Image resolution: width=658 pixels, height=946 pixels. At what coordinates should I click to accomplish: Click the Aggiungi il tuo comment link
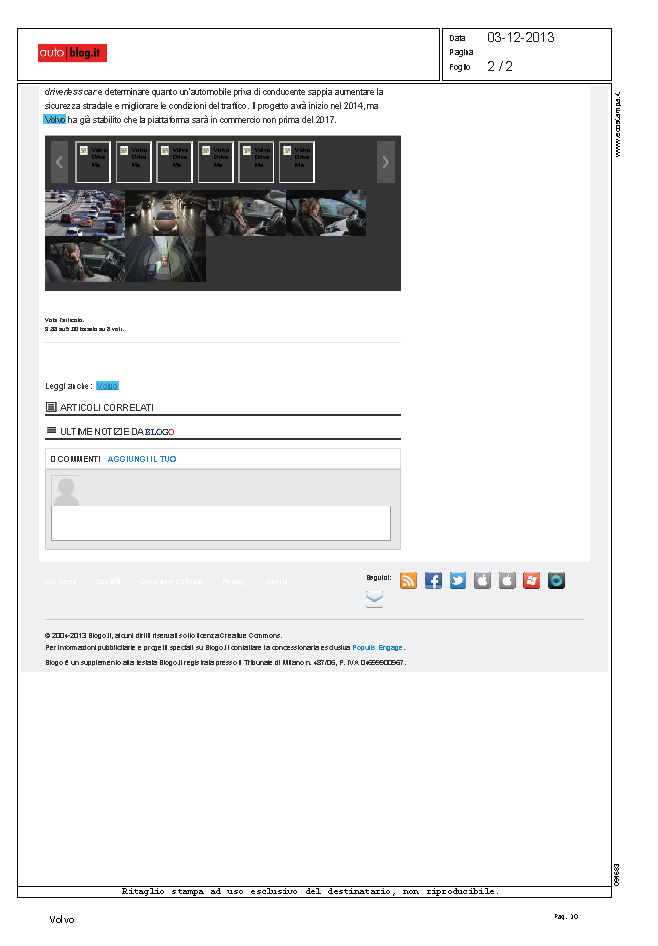pos(142,459)
